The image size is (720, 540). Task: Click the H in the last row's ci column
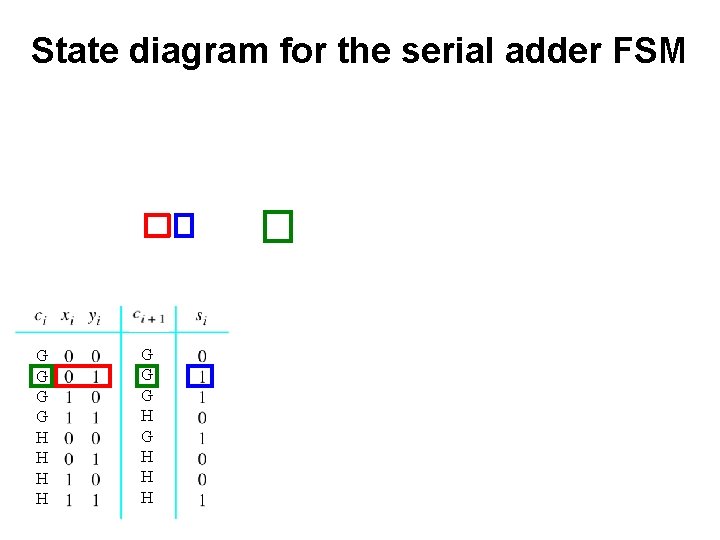pos(42,499)
